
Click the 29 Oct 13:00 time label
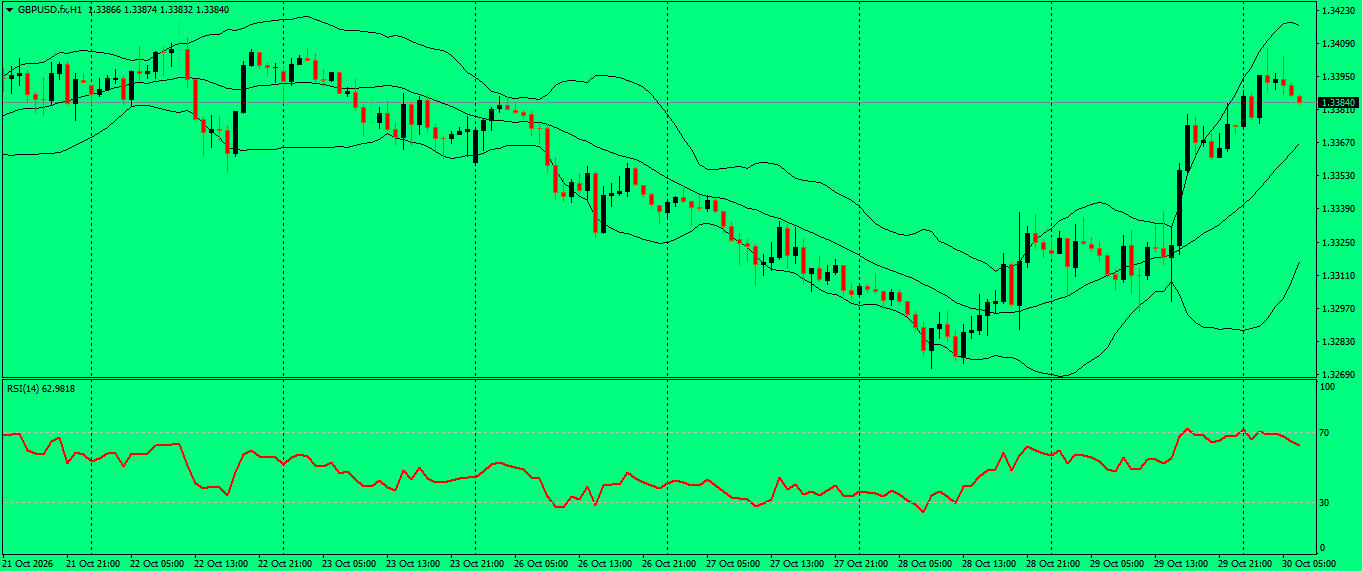(1181, 564)
